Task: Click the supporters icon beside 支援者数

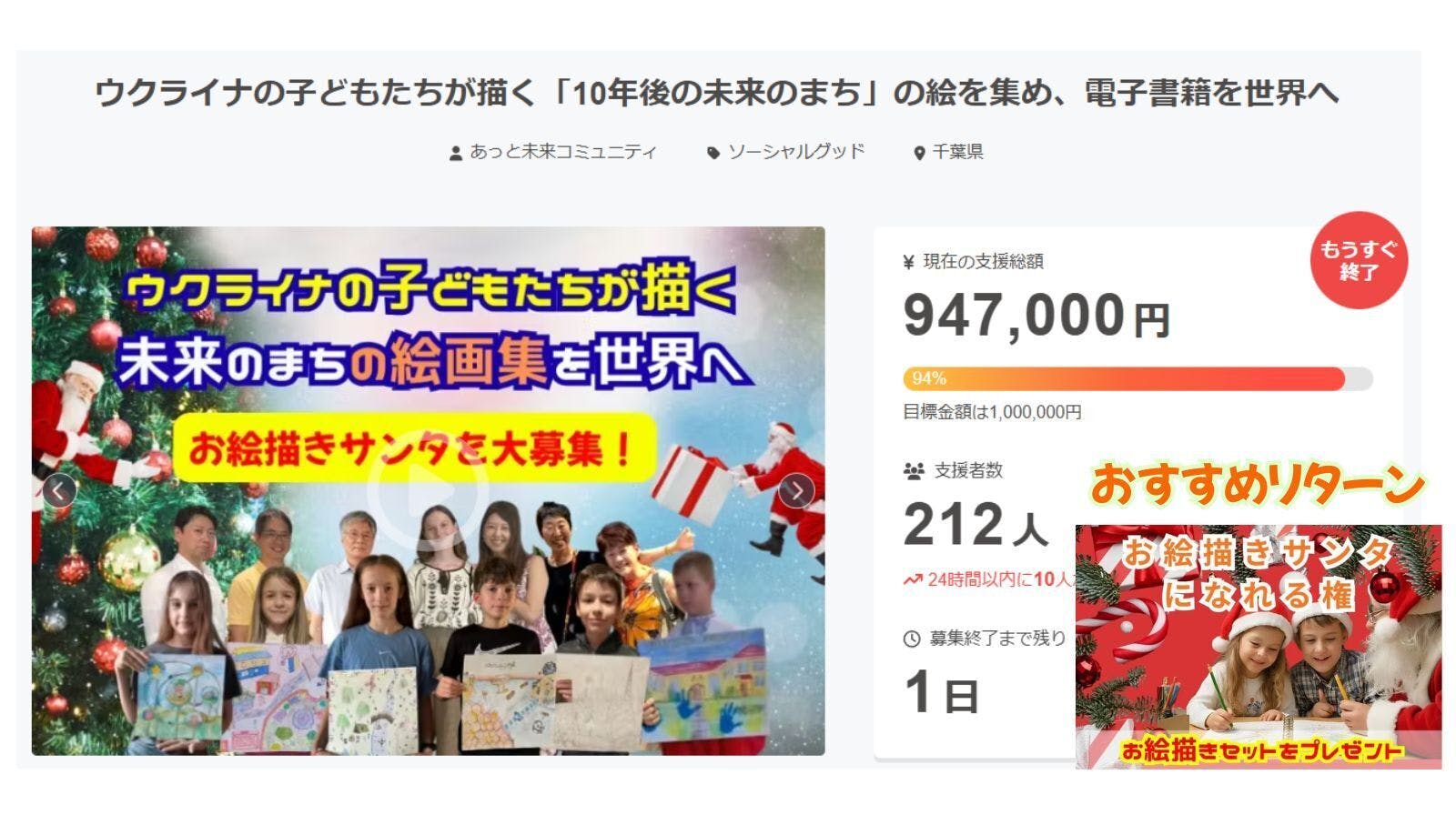Action: click(914, 471)
